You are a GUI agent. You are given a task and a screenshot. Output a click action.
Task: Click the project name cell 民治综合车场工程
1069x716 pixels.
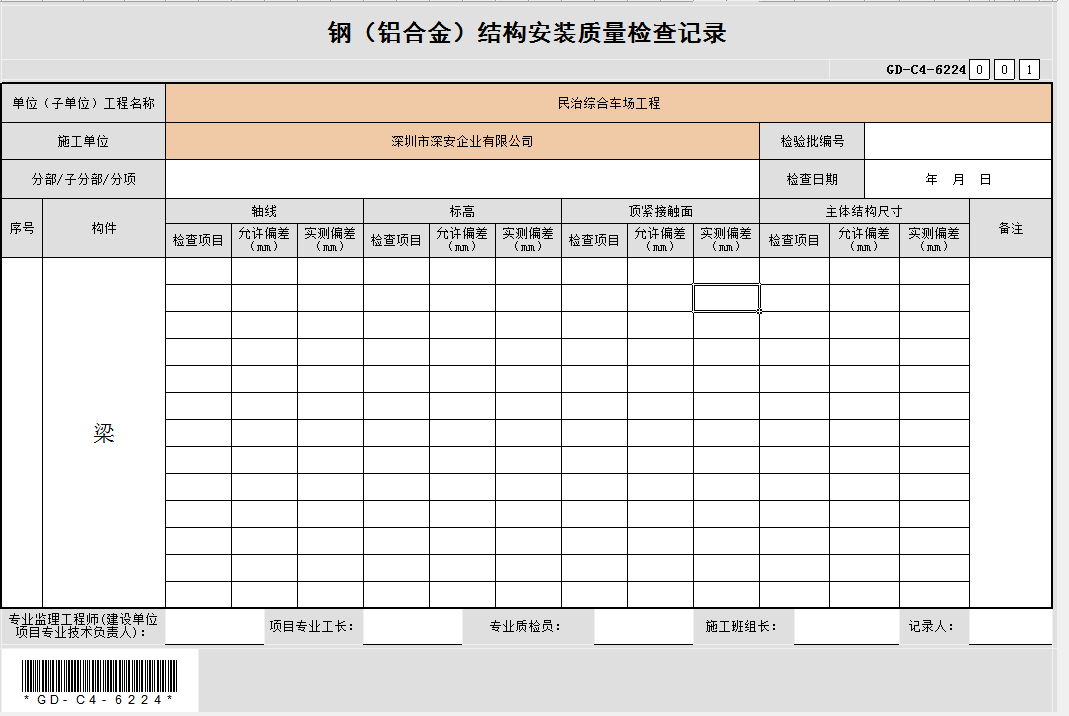[x=608, y=103]
